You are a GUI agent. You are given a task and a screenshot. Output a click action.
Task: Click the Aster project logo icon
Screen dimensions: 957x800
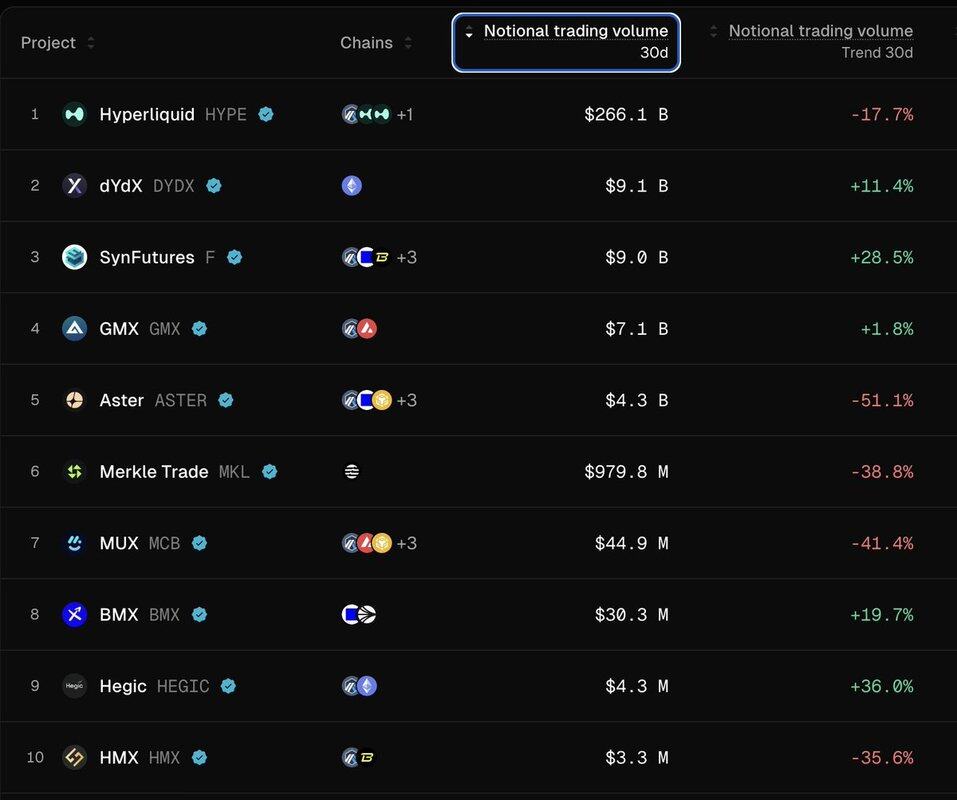74,400
